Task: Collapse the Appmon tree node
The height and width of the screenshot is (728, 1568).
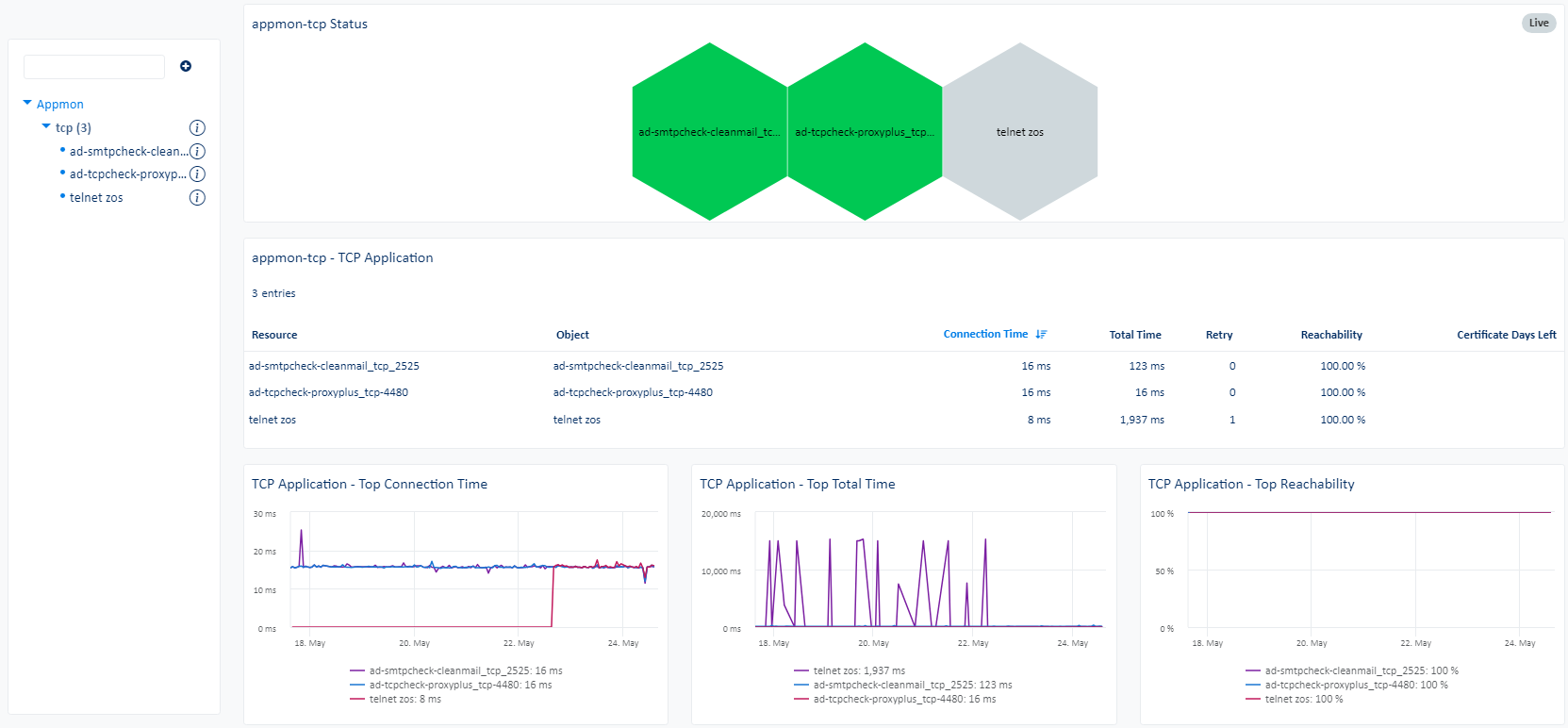Action: 27,103
